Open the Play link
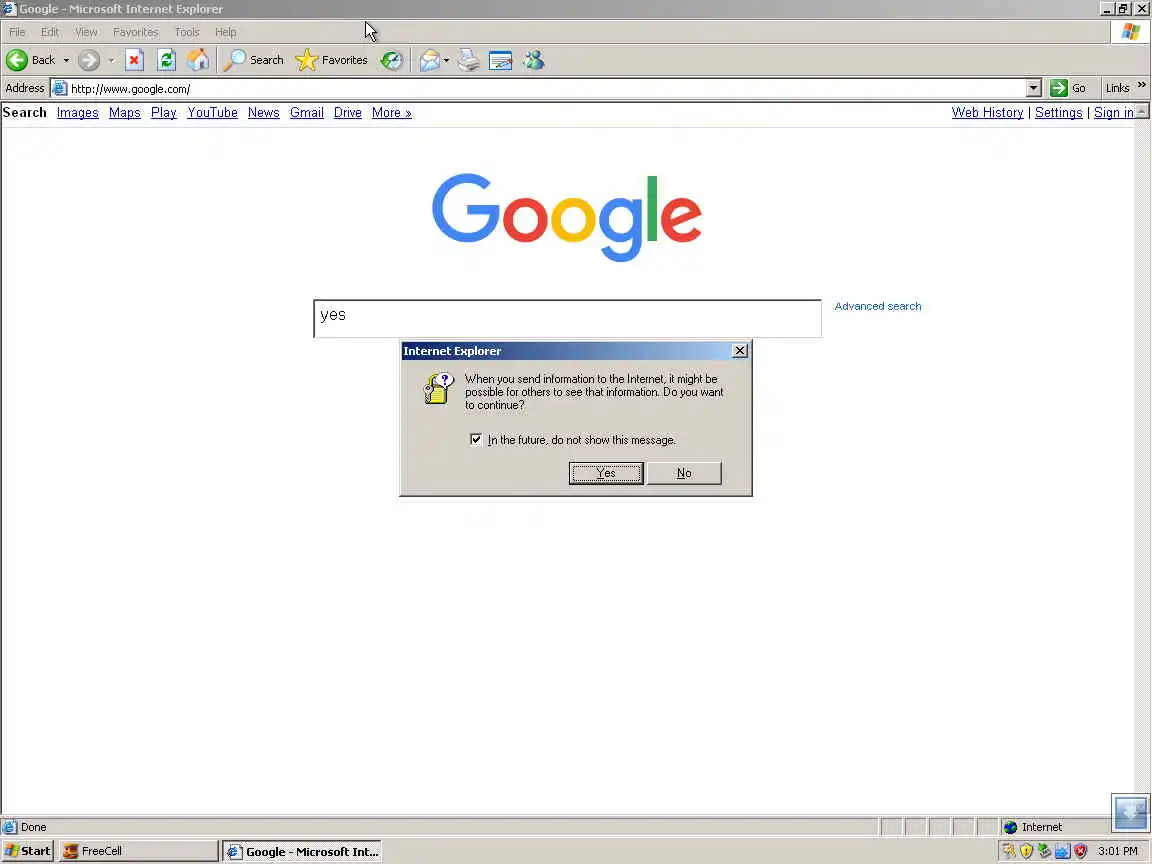1152x864 pixels. point(164,112)
